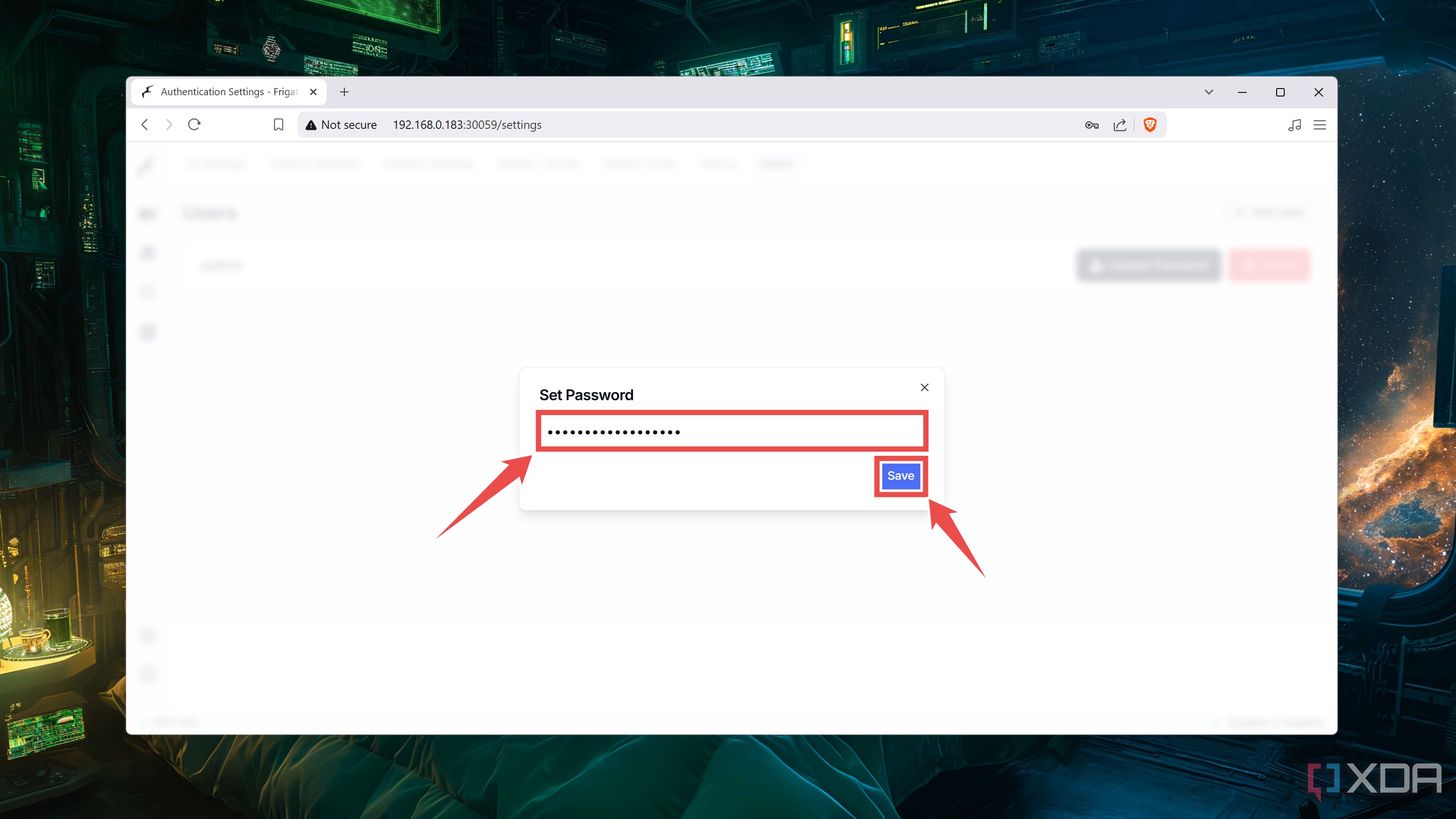
Task: Open Brave Shields panel
Action: [1150, 124]
